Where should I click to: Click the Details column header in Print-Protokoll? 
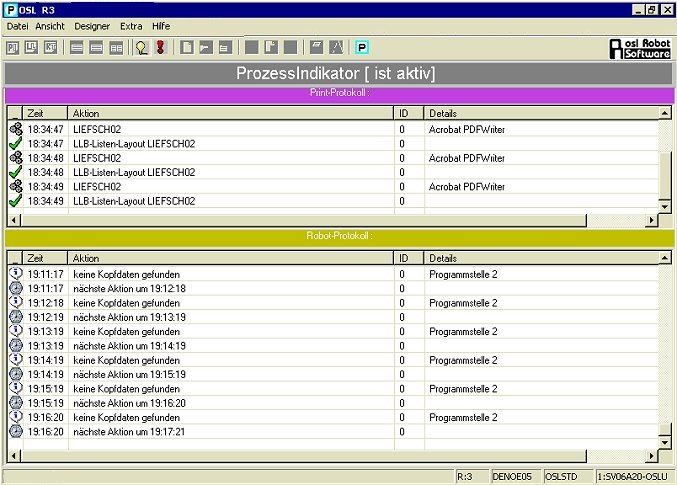(541, 113)
